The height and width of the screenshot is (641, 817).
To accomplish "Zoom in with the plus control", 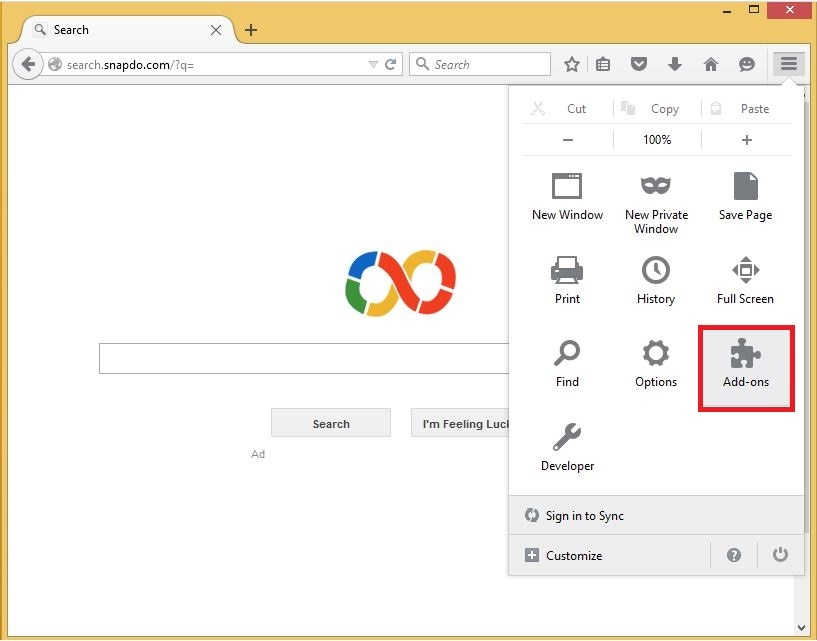I will 746,140.
